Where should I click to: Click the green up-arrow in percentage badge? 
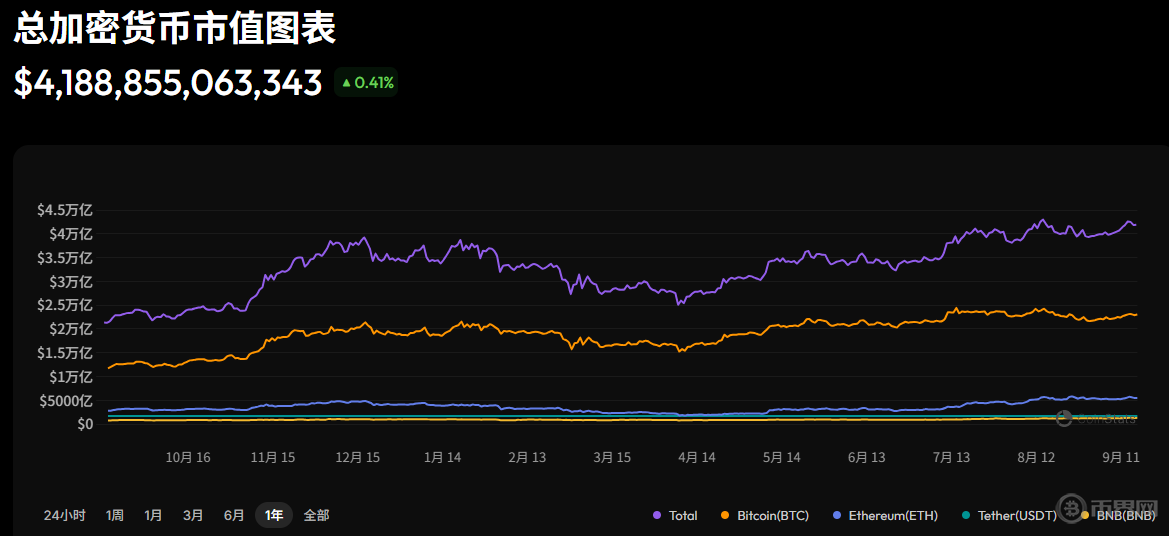[x=346, y=83]
